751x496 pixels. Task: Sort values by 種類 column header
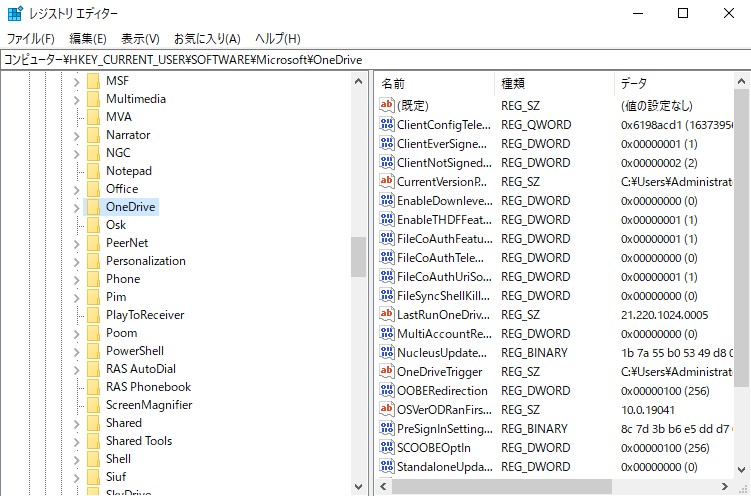click(x=554, y=84)
